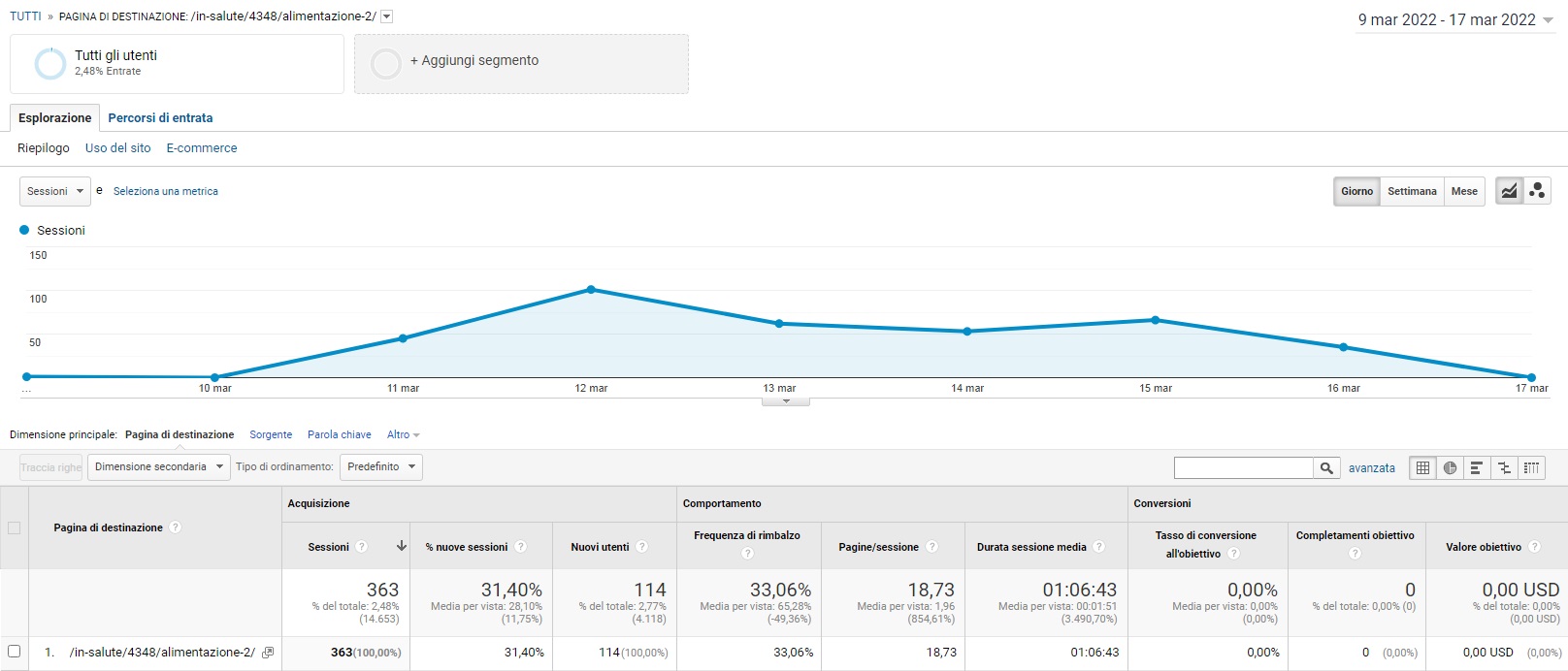Open alimentazione-2 page in new window icon
The height and width of the screenshot is (671, 1568).
pos(268,653)
